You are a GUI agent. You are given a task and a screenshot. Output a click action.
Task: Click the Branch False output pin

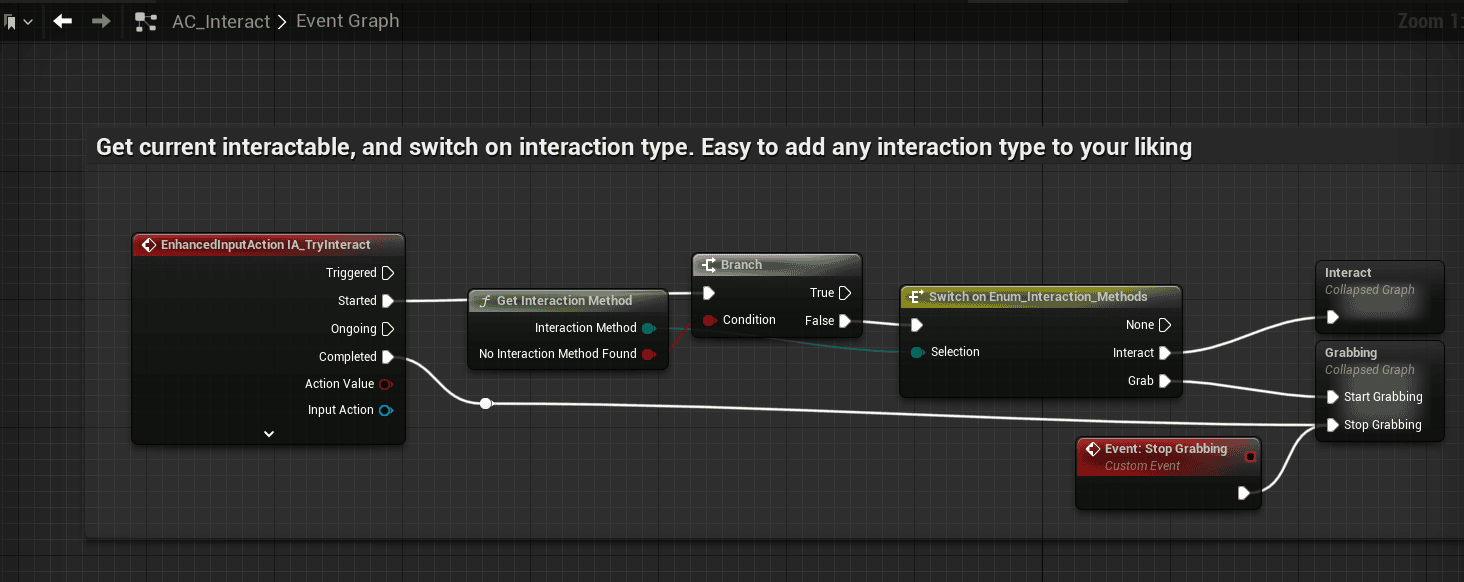pos(845,321)
